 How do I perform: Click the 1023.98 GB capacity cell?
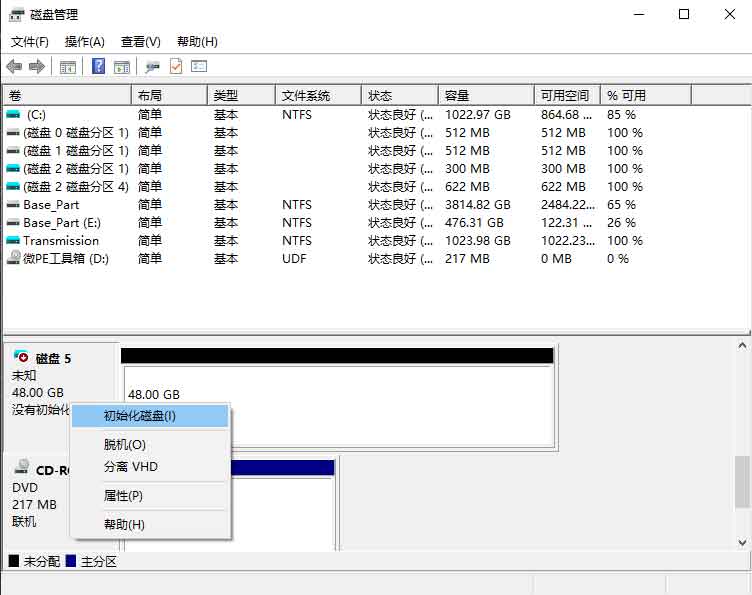tap(478, 241)
